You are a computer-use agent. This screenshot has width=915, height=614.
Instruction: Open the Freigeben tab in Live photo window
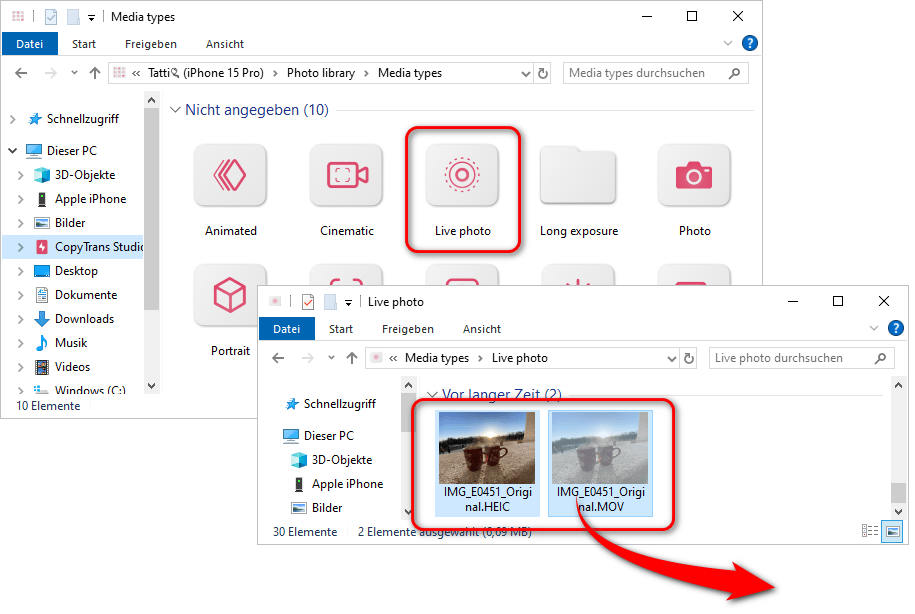click(408, 328)
